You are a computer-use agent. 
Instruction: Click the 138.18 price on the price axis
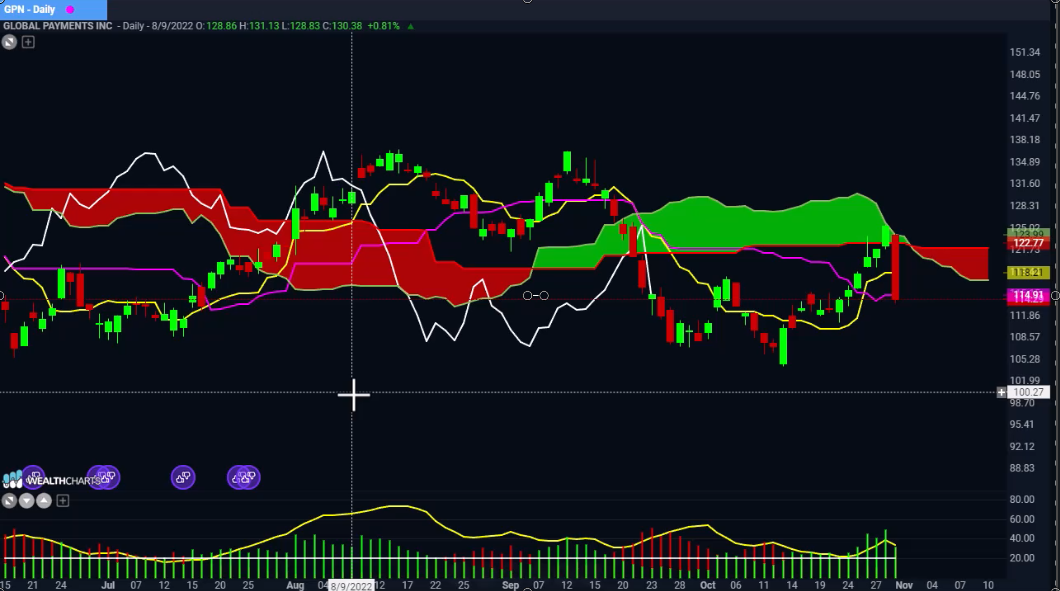pyautogui.click(x=1025, y=140)
